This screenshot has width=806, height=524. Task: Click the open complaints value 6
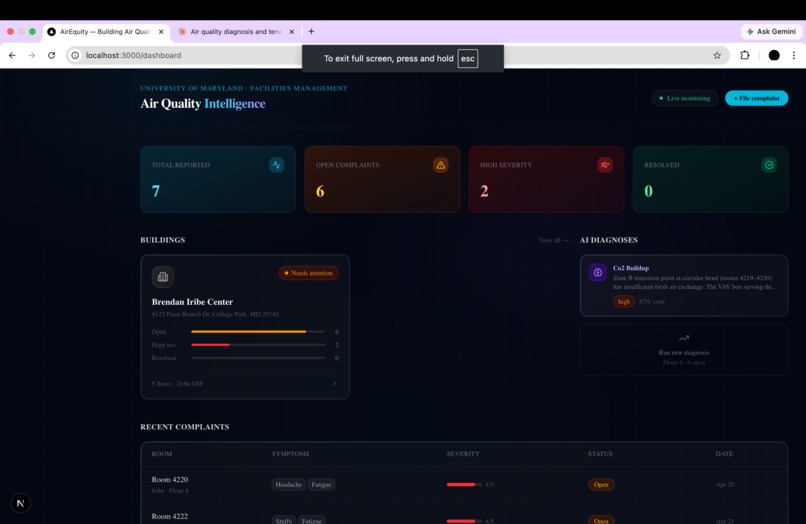pos(320,191)
